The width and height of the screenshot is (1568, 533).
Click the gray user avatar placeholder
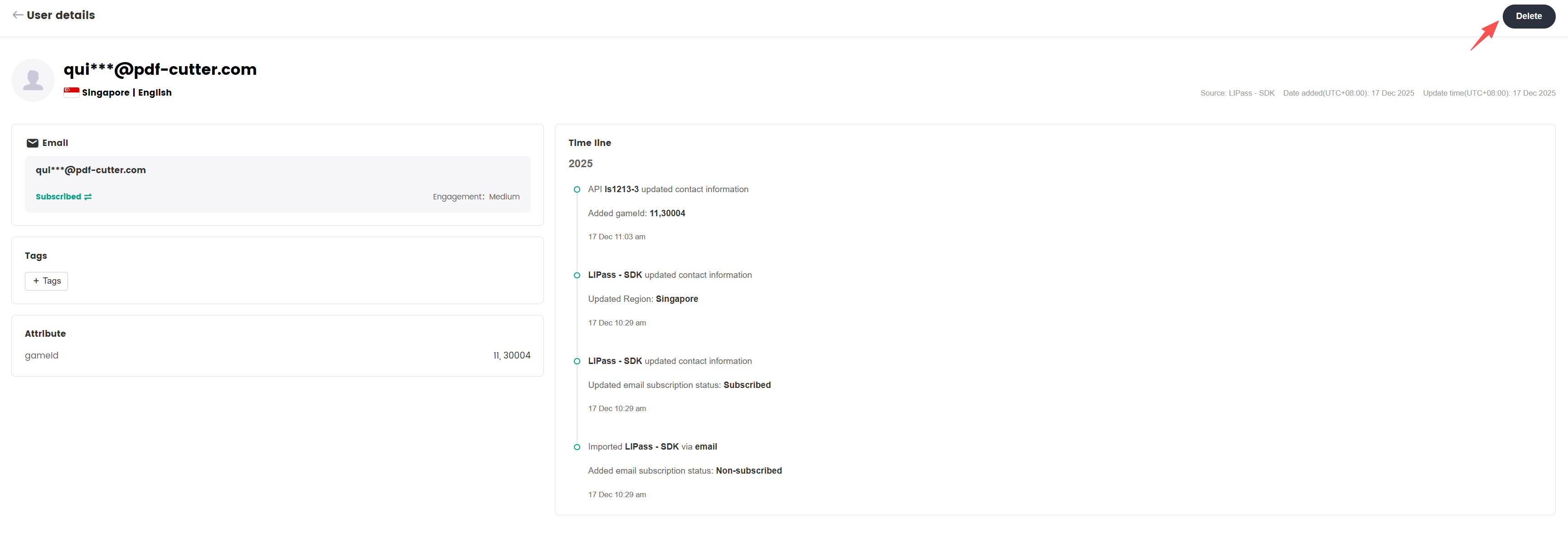click(x=33, y=80)
